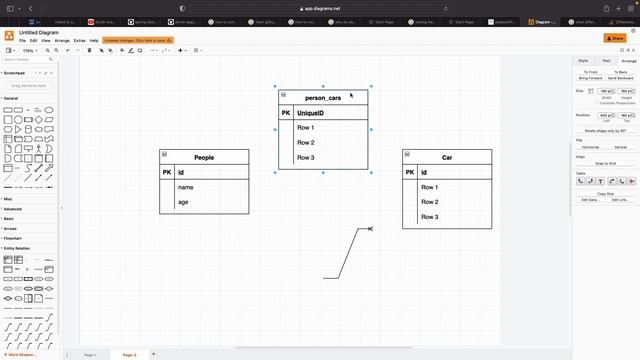Image resolution: width=640 pixels, height=360 pixels.
Task: Click the line color pencil icon
Action: (131, 51)
